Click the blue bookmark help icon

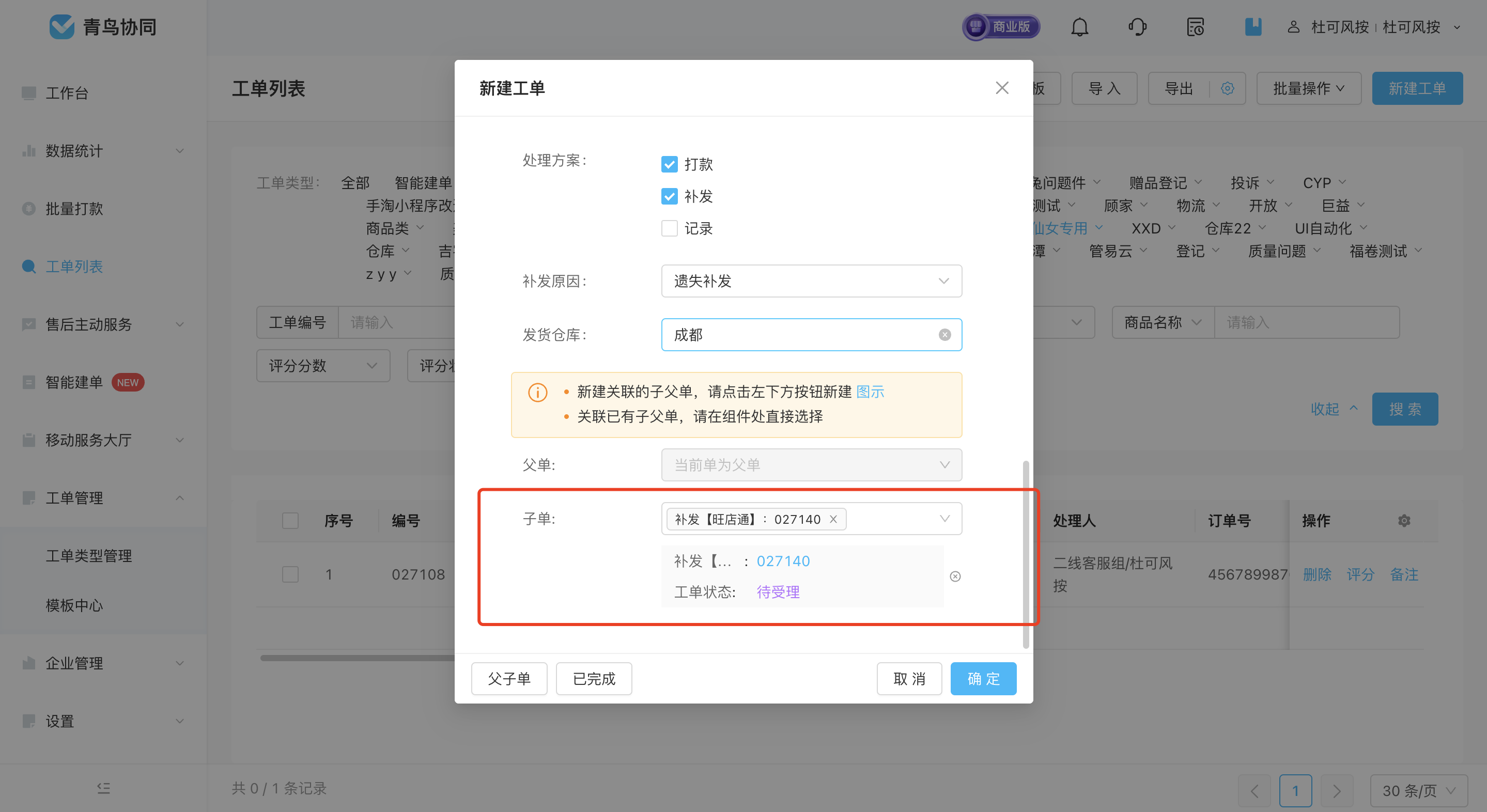[1252, 27]
